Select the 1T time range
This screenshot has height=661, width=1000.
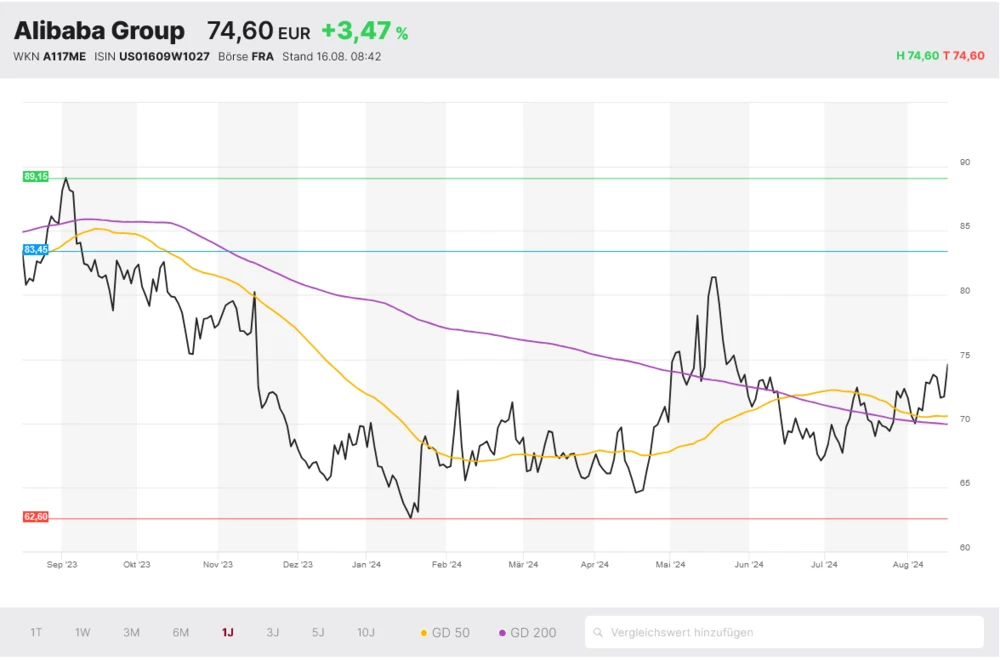pos(36,632)
